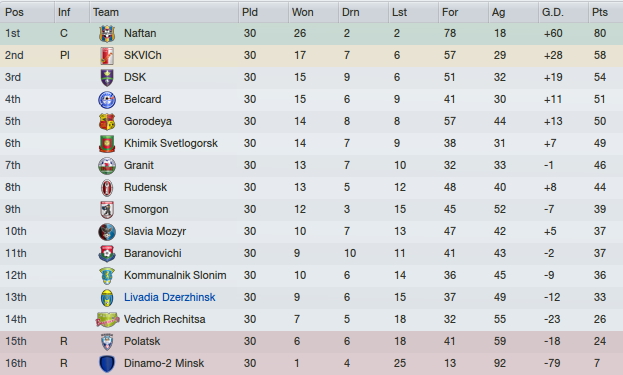Select the Rudensk row in the table
The height and width of the screenshot is (375, 623).
[x=312, y=188]
